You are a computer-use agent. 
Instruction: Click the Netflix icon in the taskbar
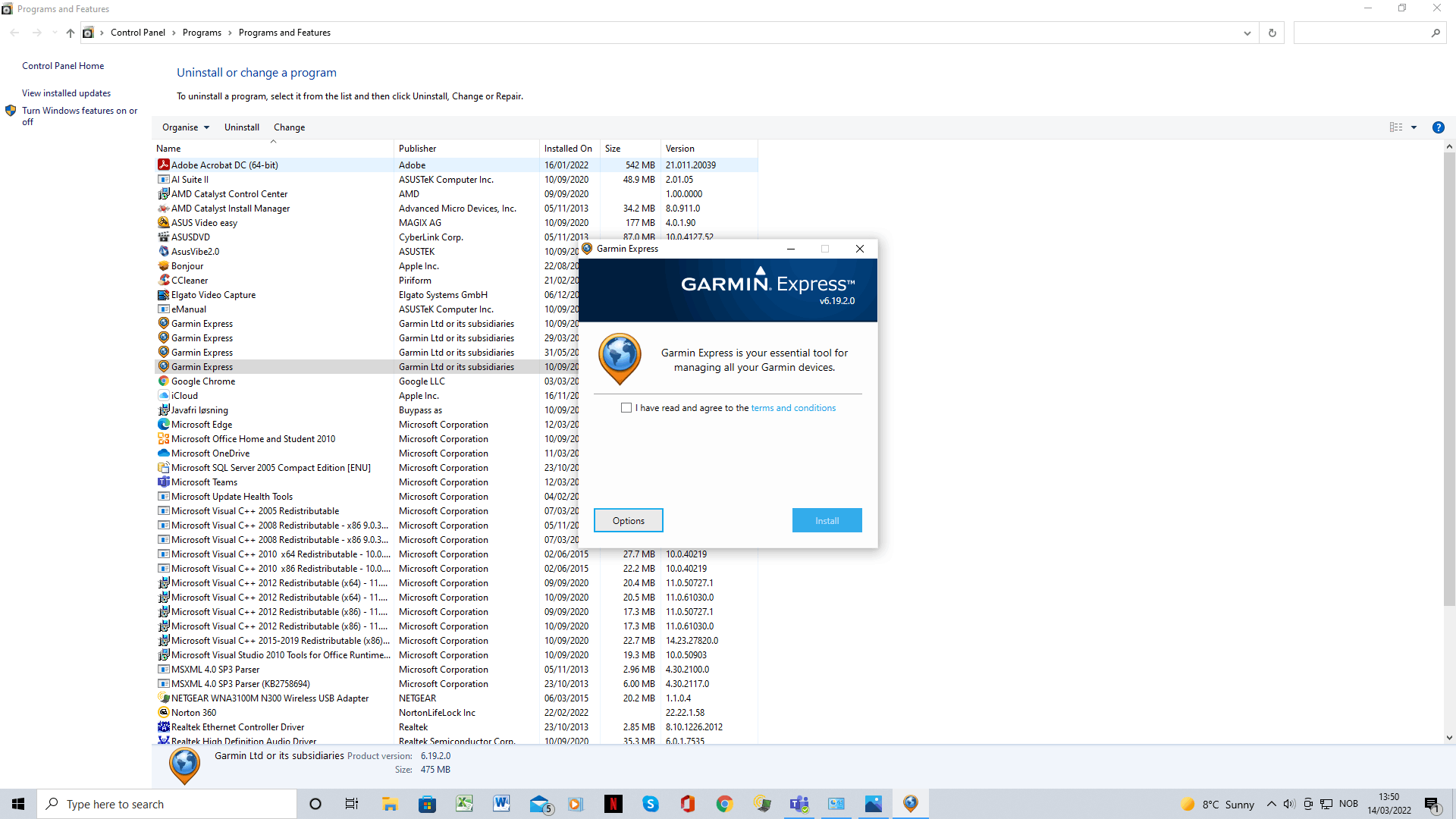[x=612, y=804]
